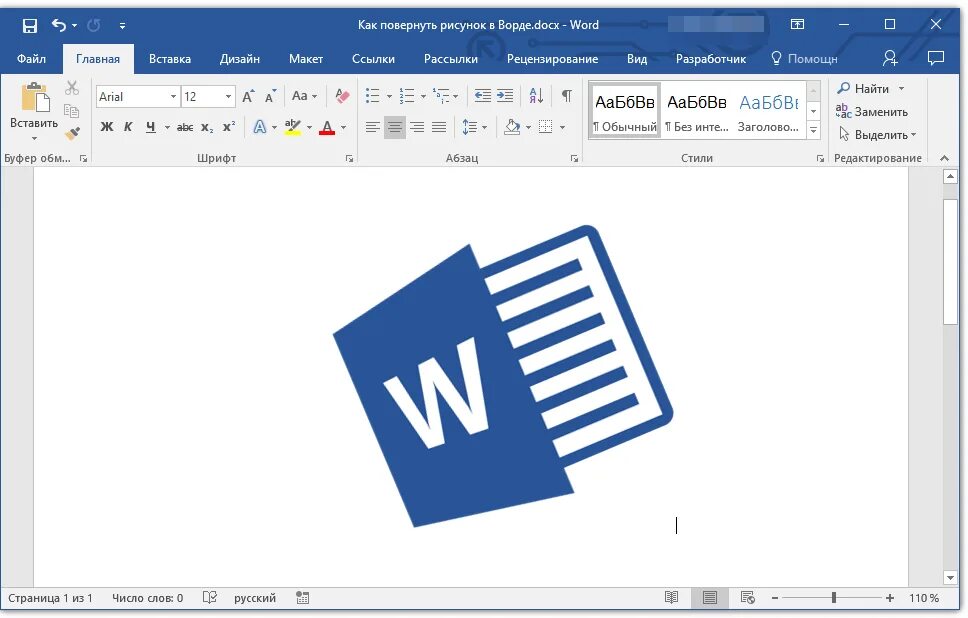Image resolution: width=968 pixels, height=618 pixels.
Task: Open the Выделить select dropdown
Action: pos(877,134)
